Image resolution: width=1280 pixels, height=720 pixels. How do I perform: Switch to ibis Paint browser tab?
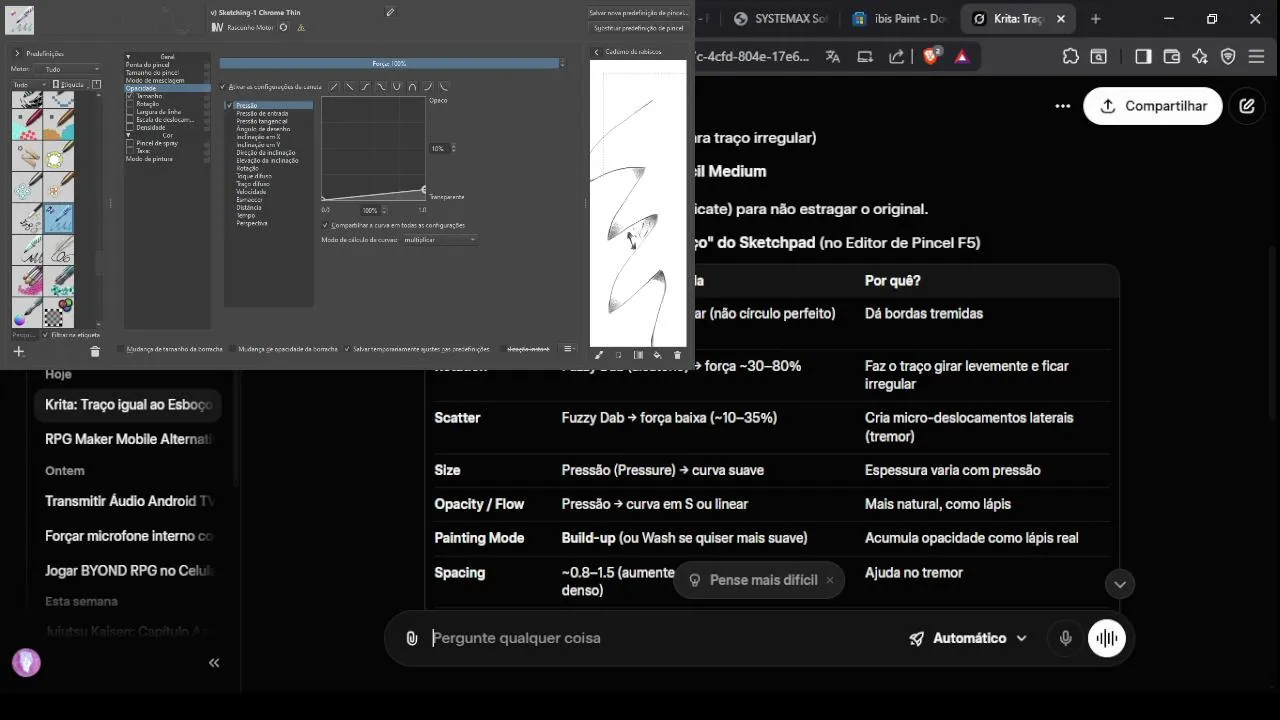pos(899,19)
